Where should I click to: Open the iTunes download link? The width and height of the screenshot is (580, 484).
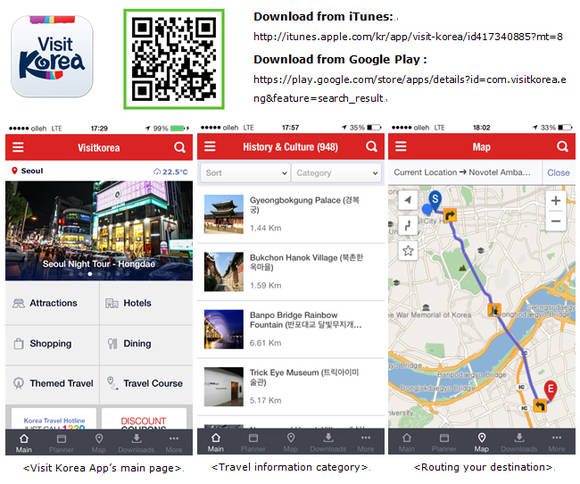tap(408, 37)
